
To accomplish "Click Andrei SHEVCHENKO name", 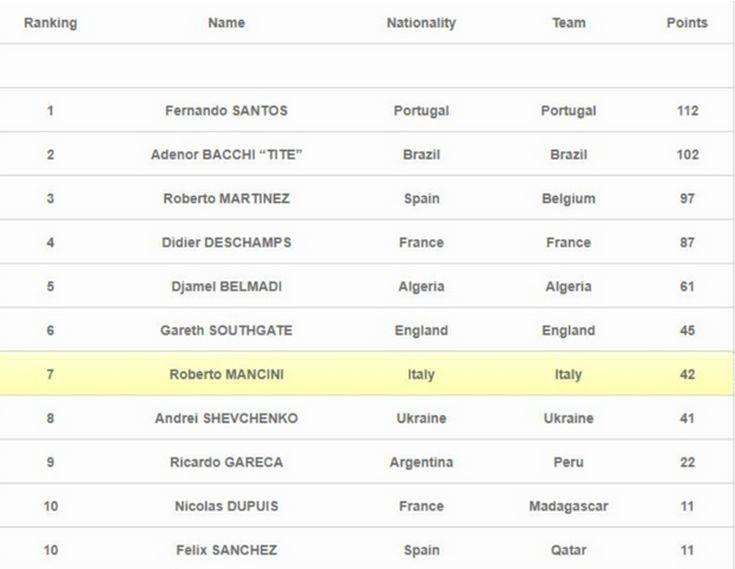I will pos(226,418).
